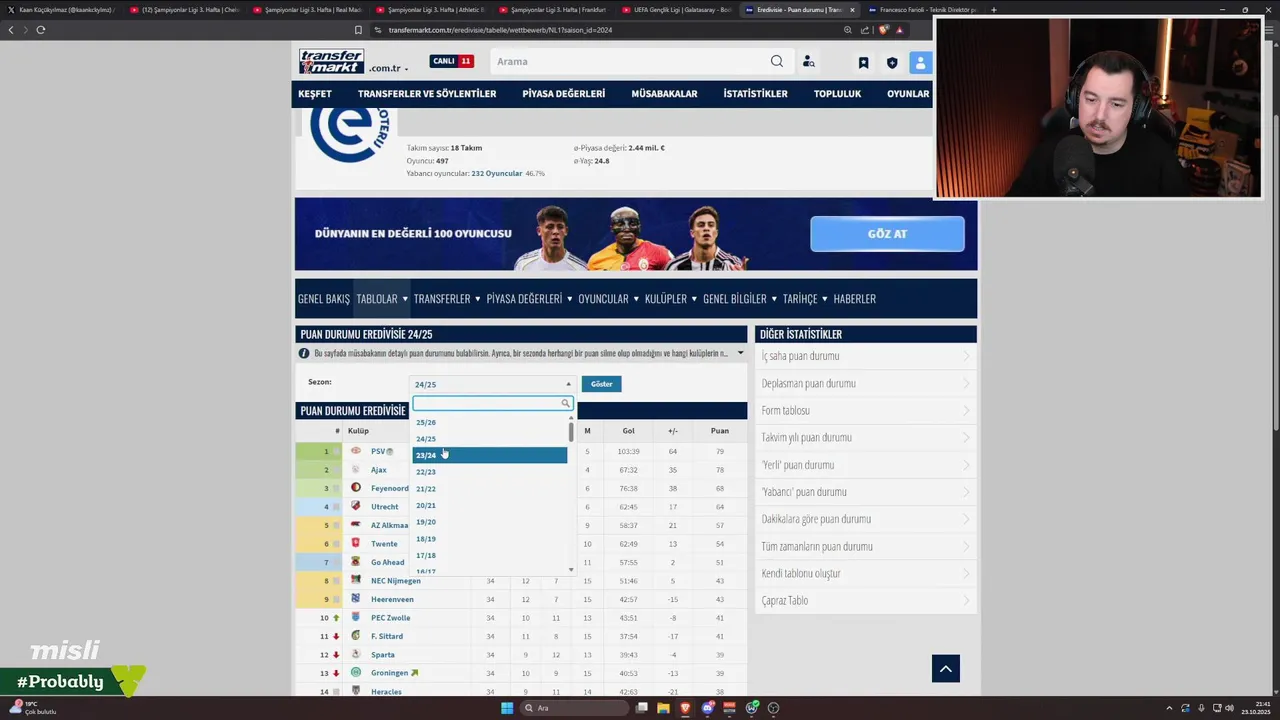
Task: Select season 19/20 from list
Action: tap(489, 522)
